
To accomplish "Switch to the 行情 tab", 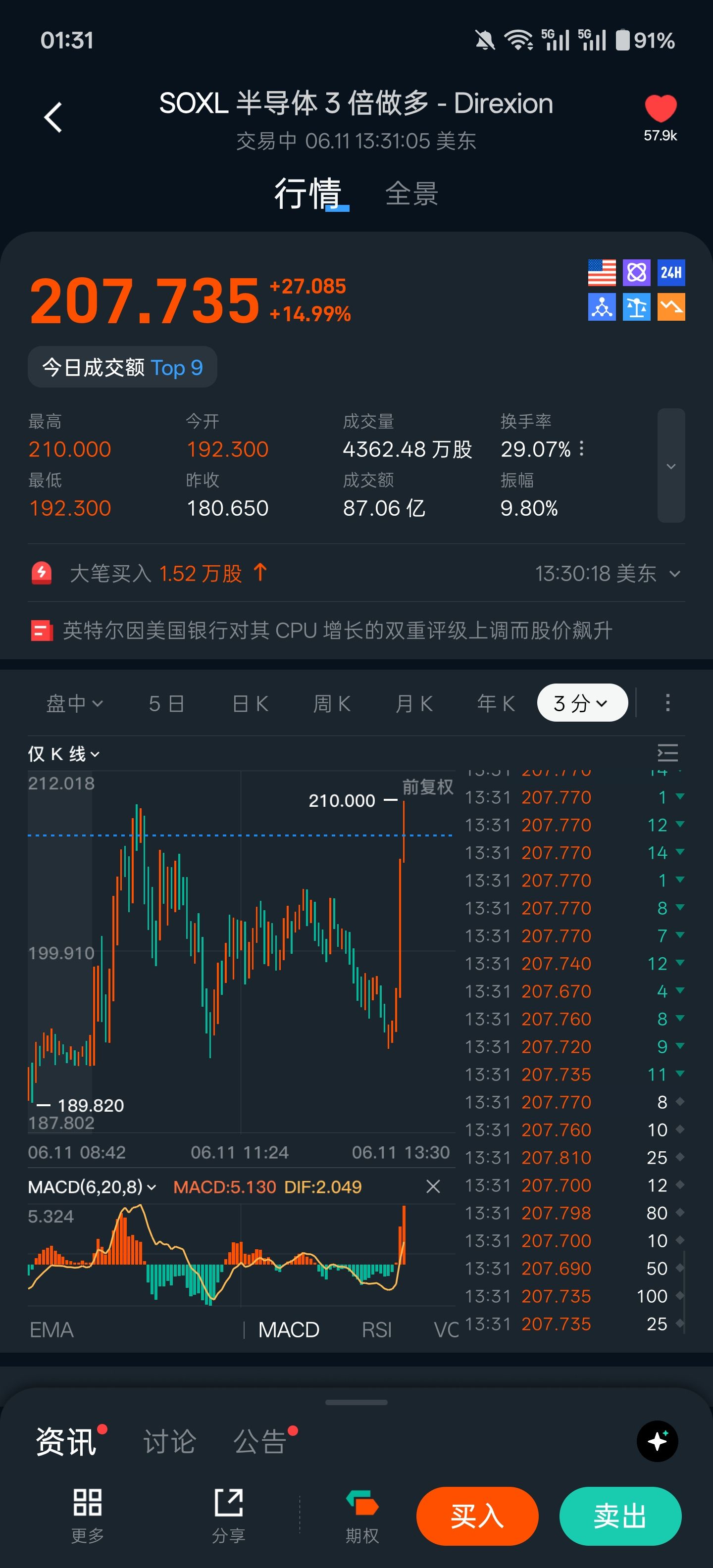I will (x=307, y=194).
